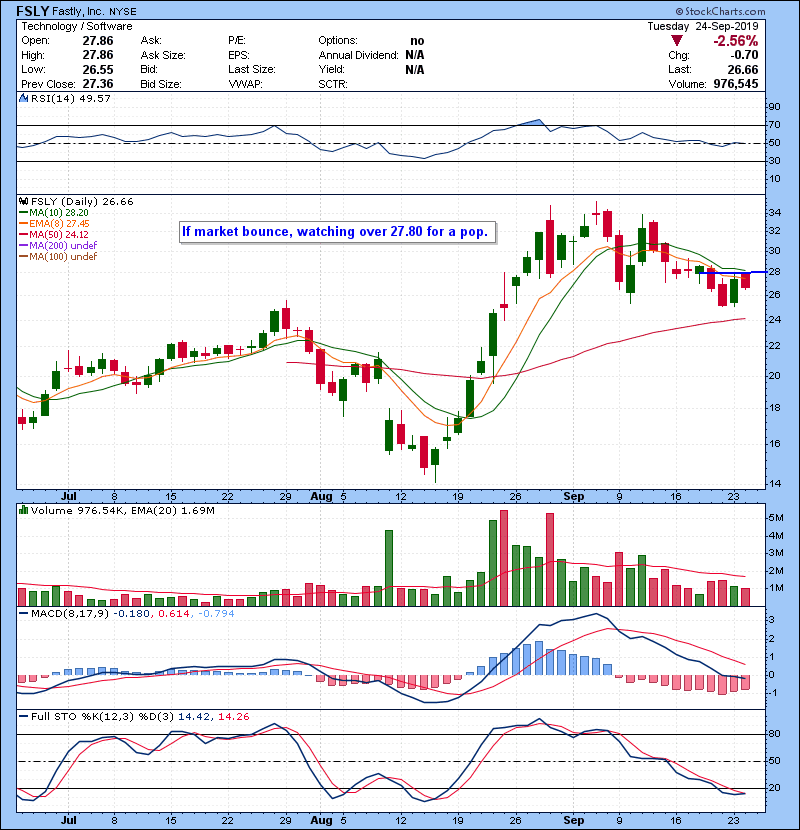This screenshot has height=830, width=800.
Task: Click the Volume 976,545 value in header
Action: click(x=735, y=84)
